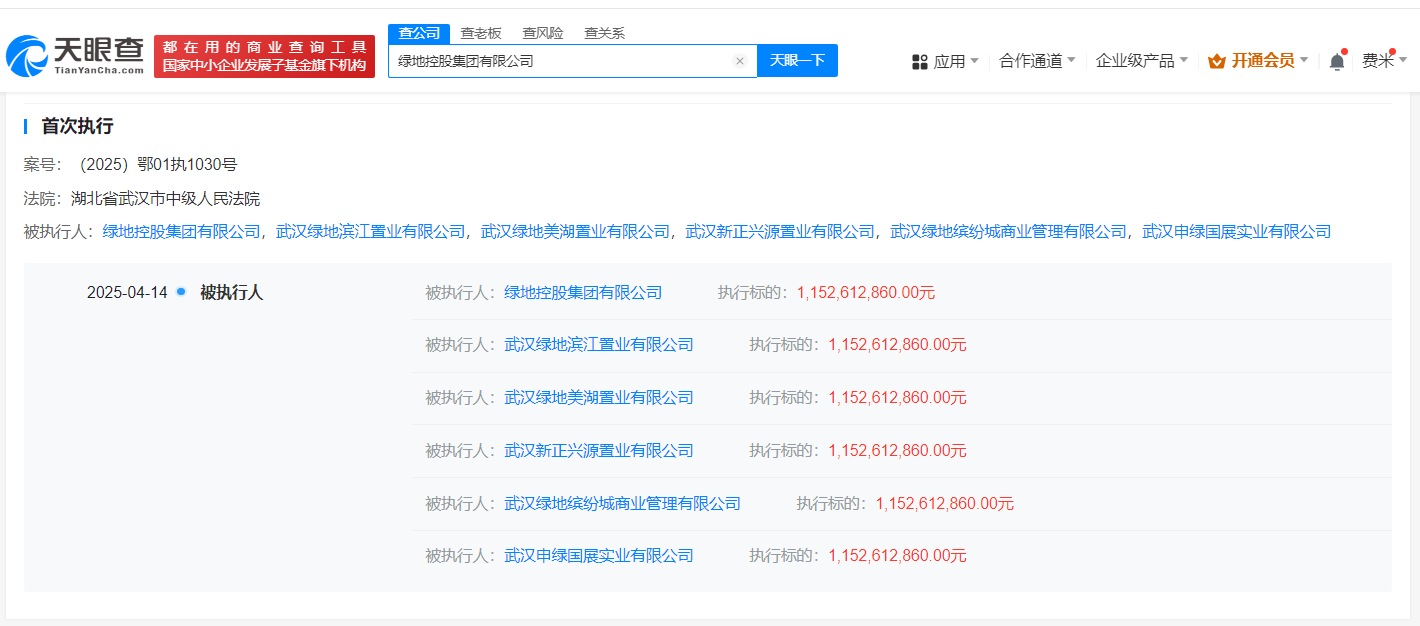
Task: Click 武汉新正兴源置业有限公司 in table row
Action: pyautogui.click(x=599, y=451)
